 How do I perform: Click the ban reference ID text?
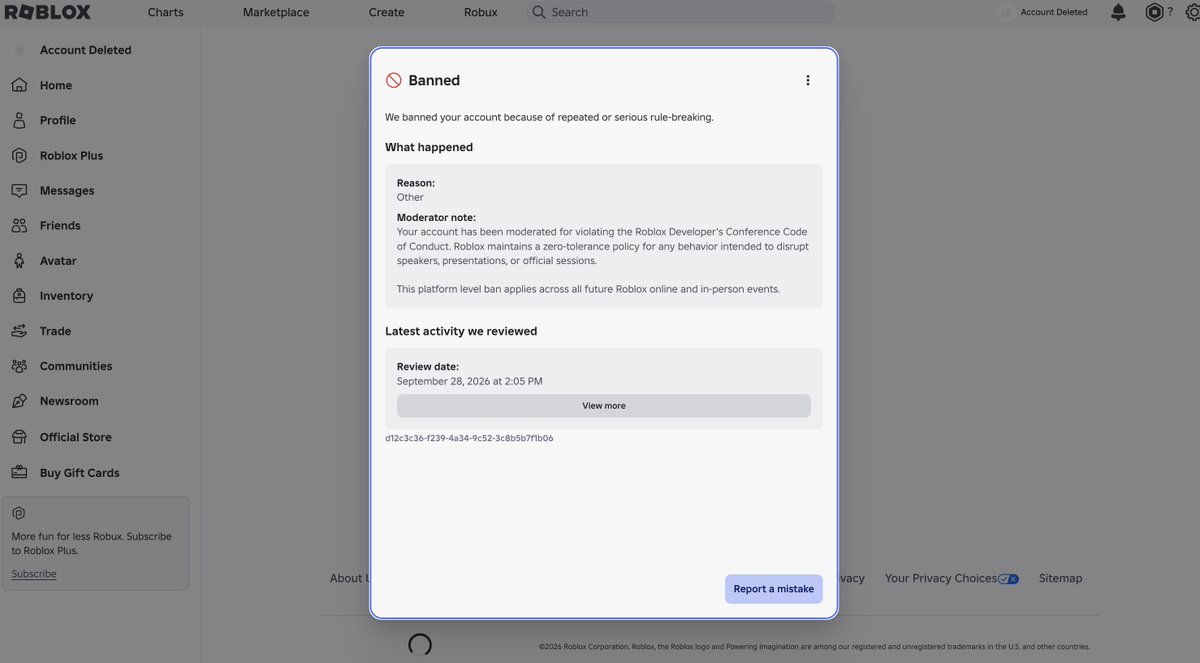pyautogui.click(x=469, y=438)
